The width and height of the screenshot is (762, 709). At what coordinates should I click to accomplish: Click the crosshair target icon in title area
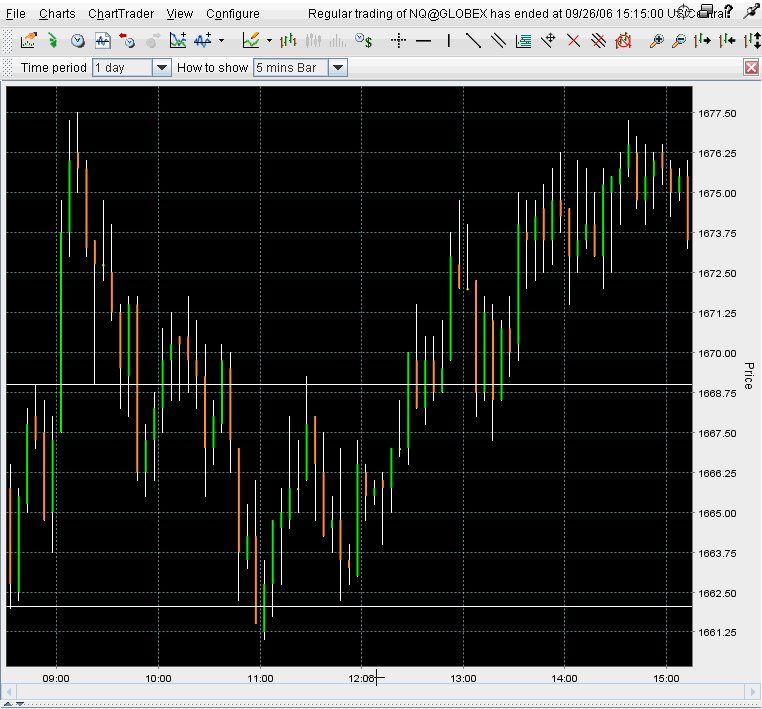(684, 10)
